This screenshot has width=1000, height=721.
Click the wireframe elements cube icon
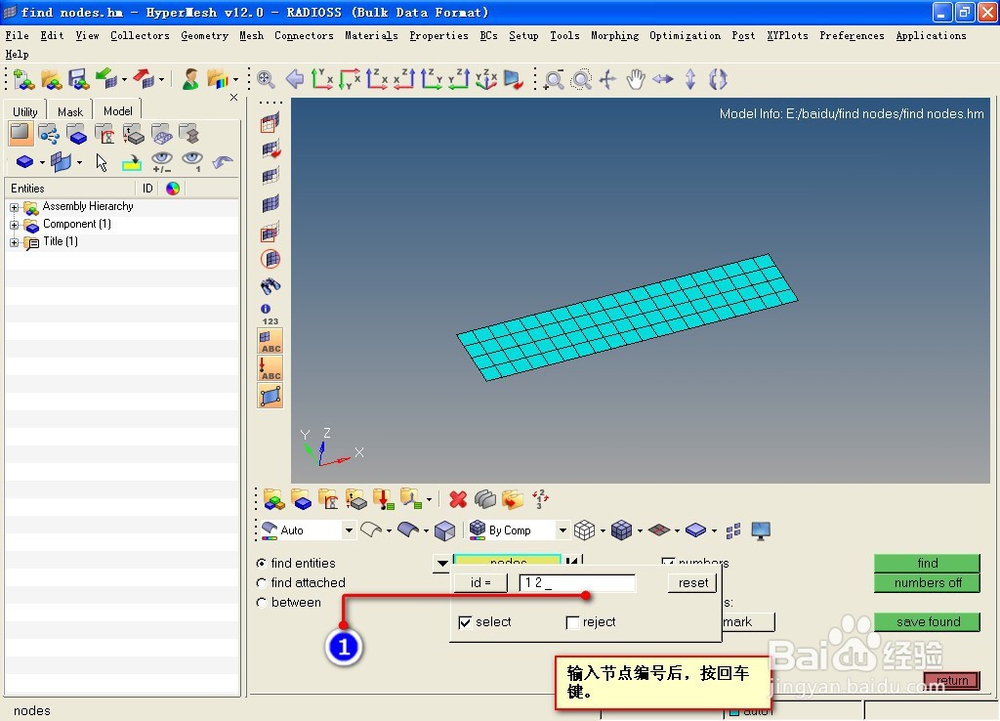pyautogui.click(x=584, y=530)
